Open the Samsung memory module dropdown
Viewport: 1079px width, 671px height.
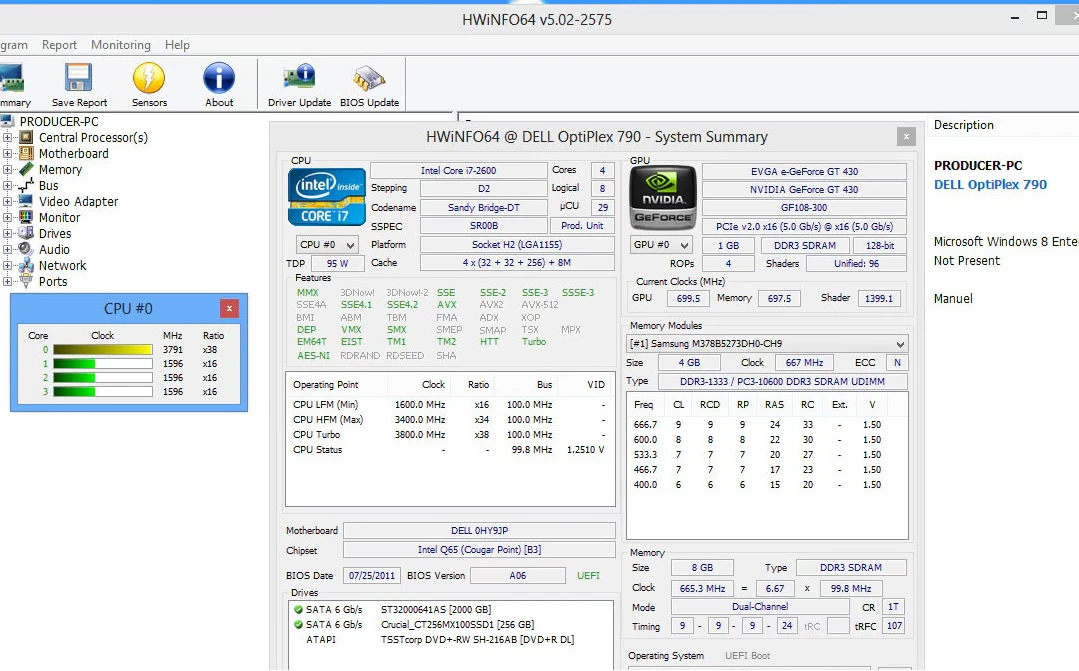point(767,344)
